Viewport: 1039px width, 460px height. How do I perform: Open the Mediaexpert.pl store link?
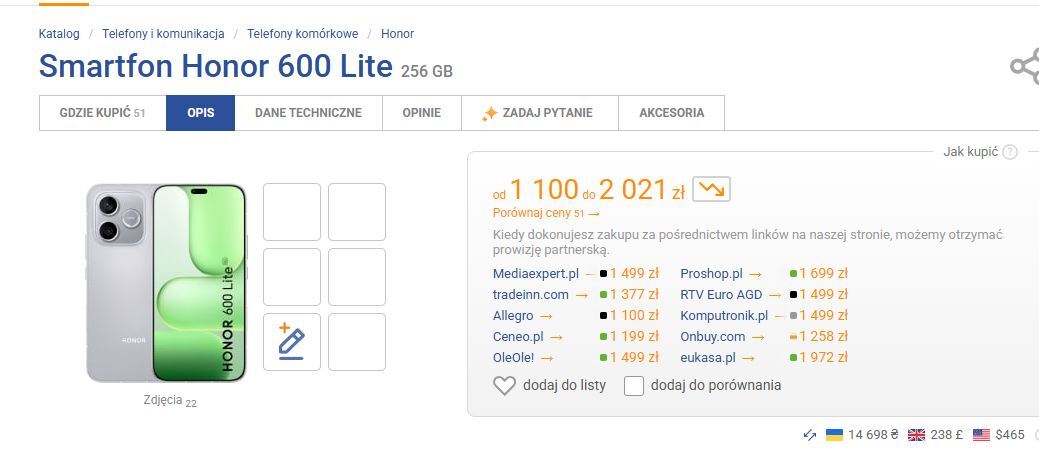(536, 273)
